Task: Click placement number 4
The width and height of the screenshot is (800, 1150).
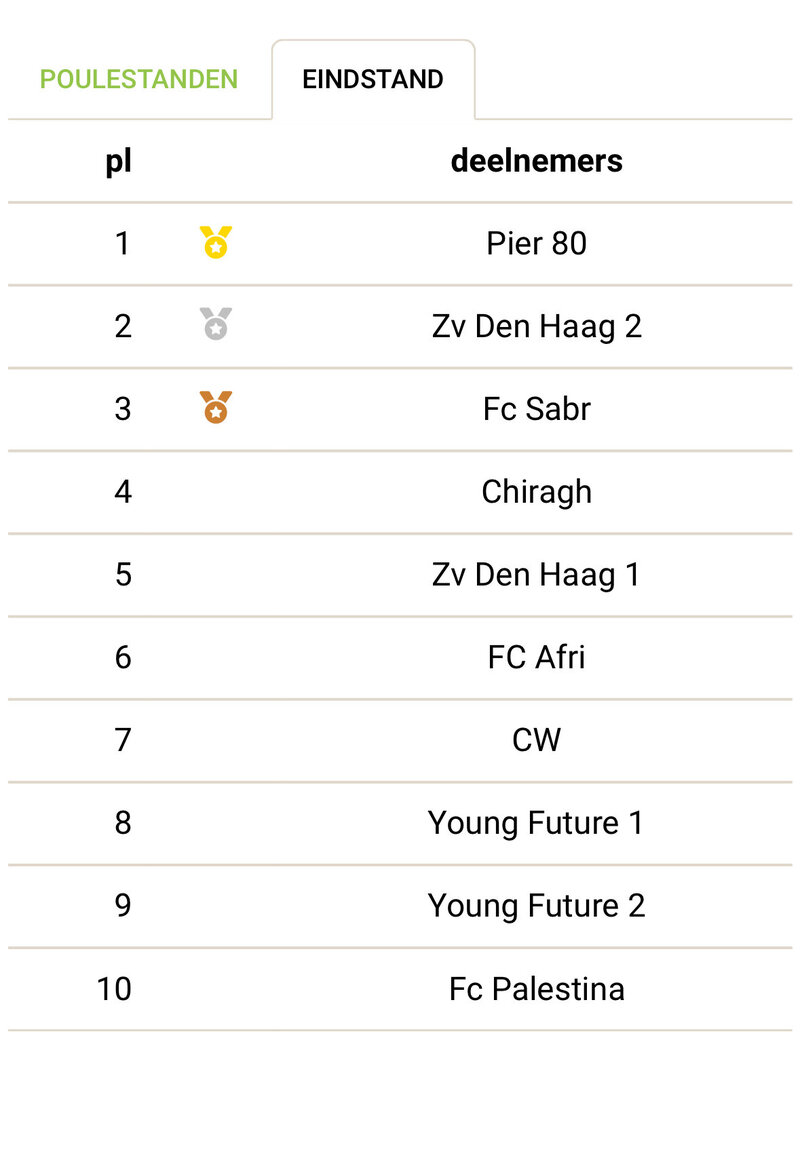Action: click(x=123, y=492)
